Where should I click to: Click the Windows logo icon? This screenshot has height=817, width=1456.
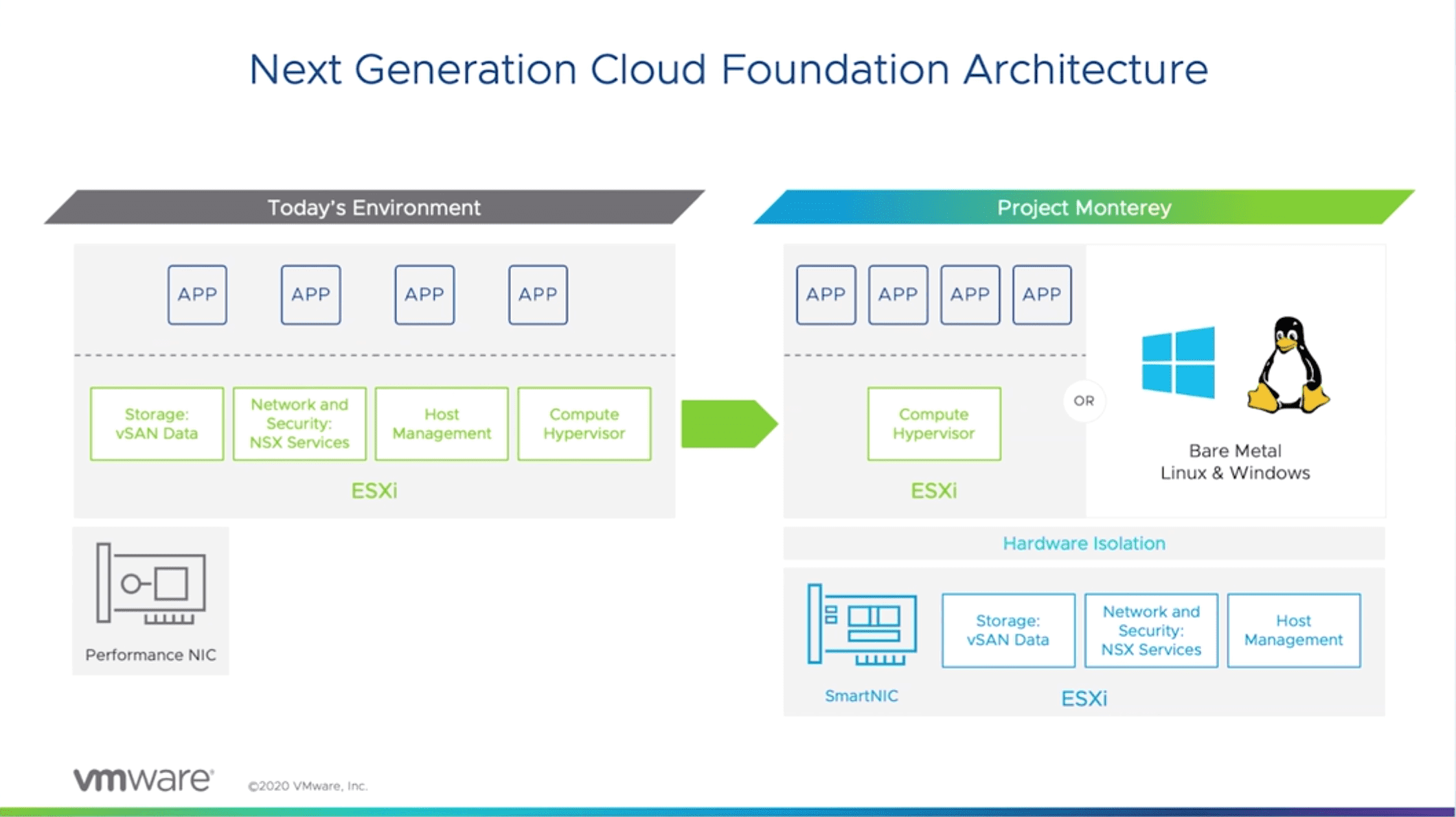1178,363
